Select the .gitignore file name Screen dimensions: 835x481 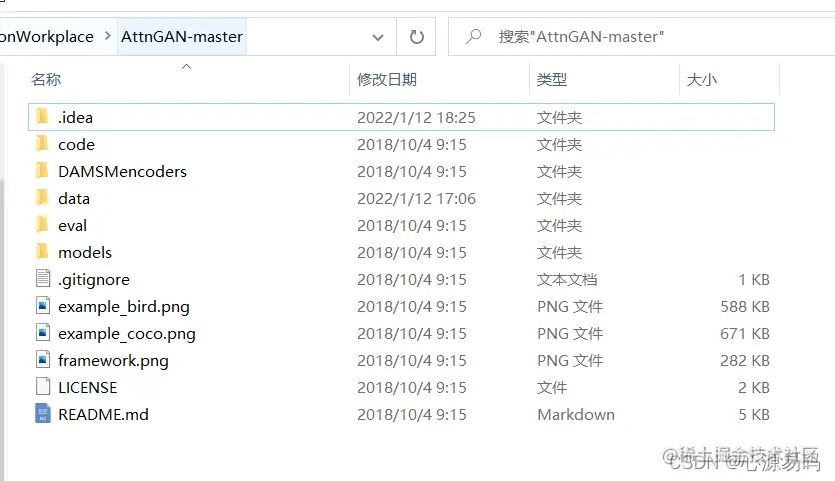94,280
